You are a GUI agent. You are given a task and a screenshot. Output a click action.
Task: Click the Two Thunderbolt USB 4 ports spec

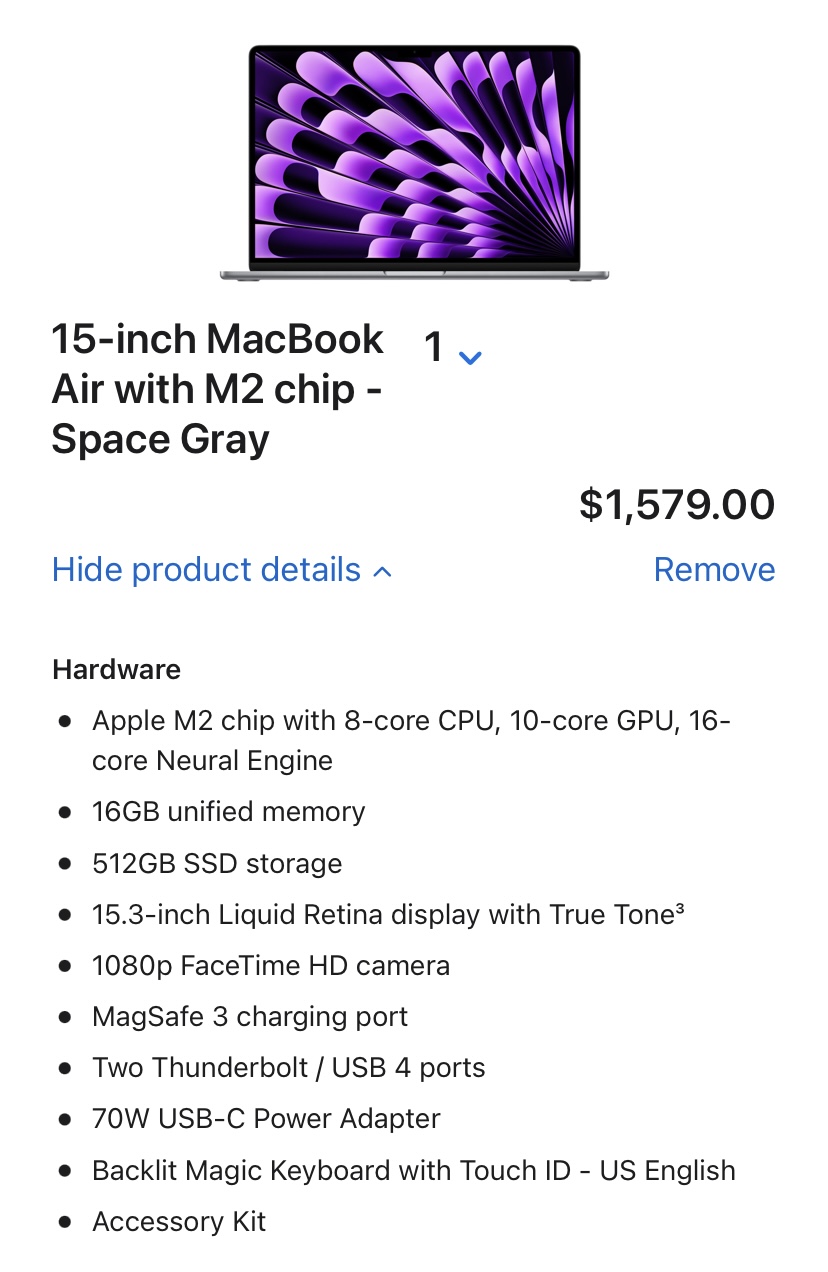pyautogui.click(x=288, y=1068)
